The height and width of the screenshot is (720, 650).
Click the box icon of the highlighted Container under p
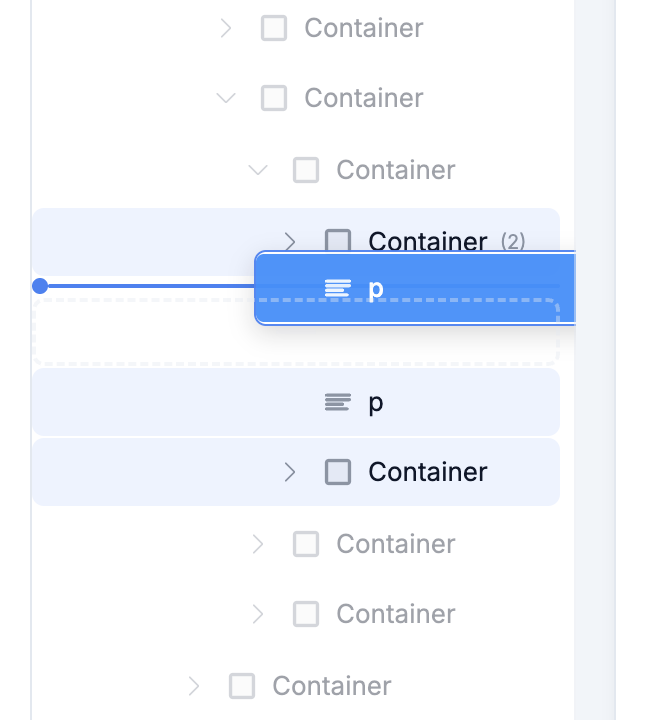[338, 472]
